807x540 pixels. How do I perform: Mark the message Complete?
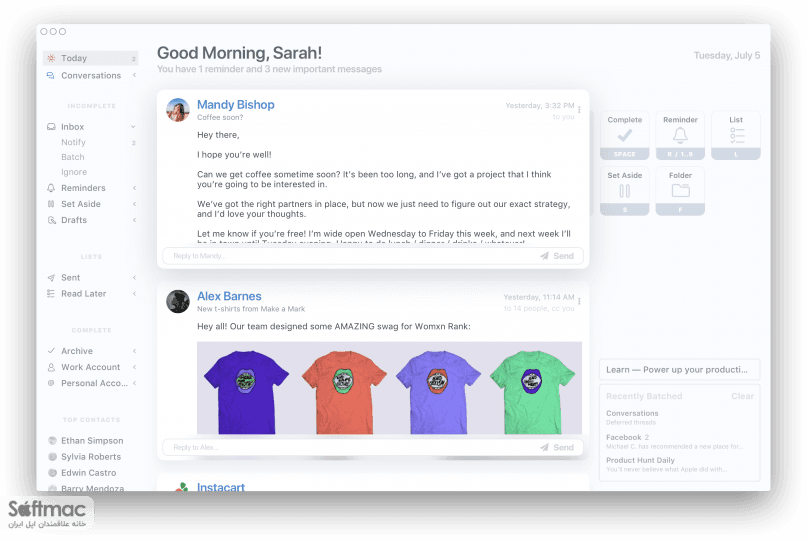(x=624, y=135)
